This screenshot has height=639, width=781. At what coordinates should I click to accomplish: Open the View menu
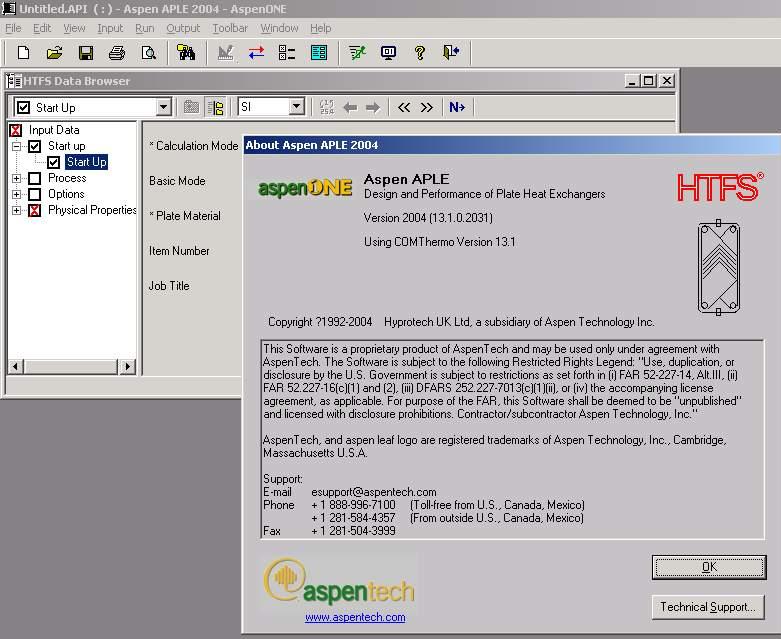tap(74, 28)
